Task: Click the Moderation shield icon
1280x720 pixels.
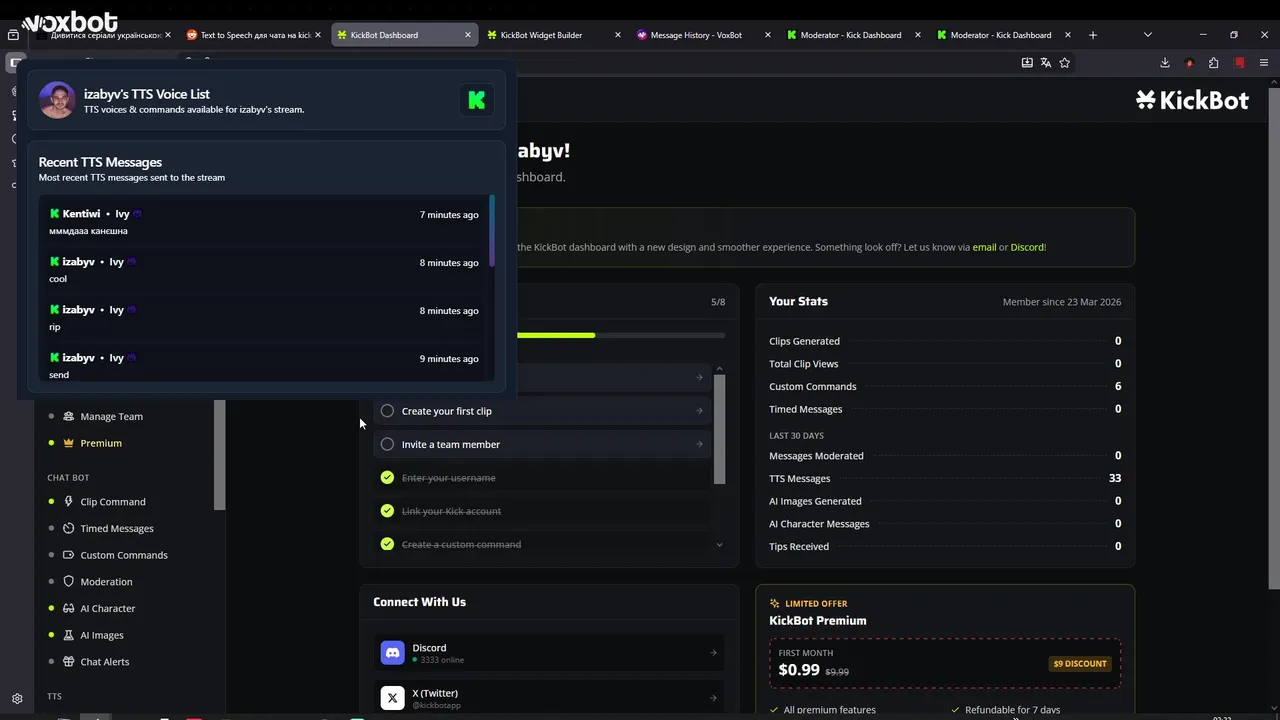Action: [x=68, y=582]
